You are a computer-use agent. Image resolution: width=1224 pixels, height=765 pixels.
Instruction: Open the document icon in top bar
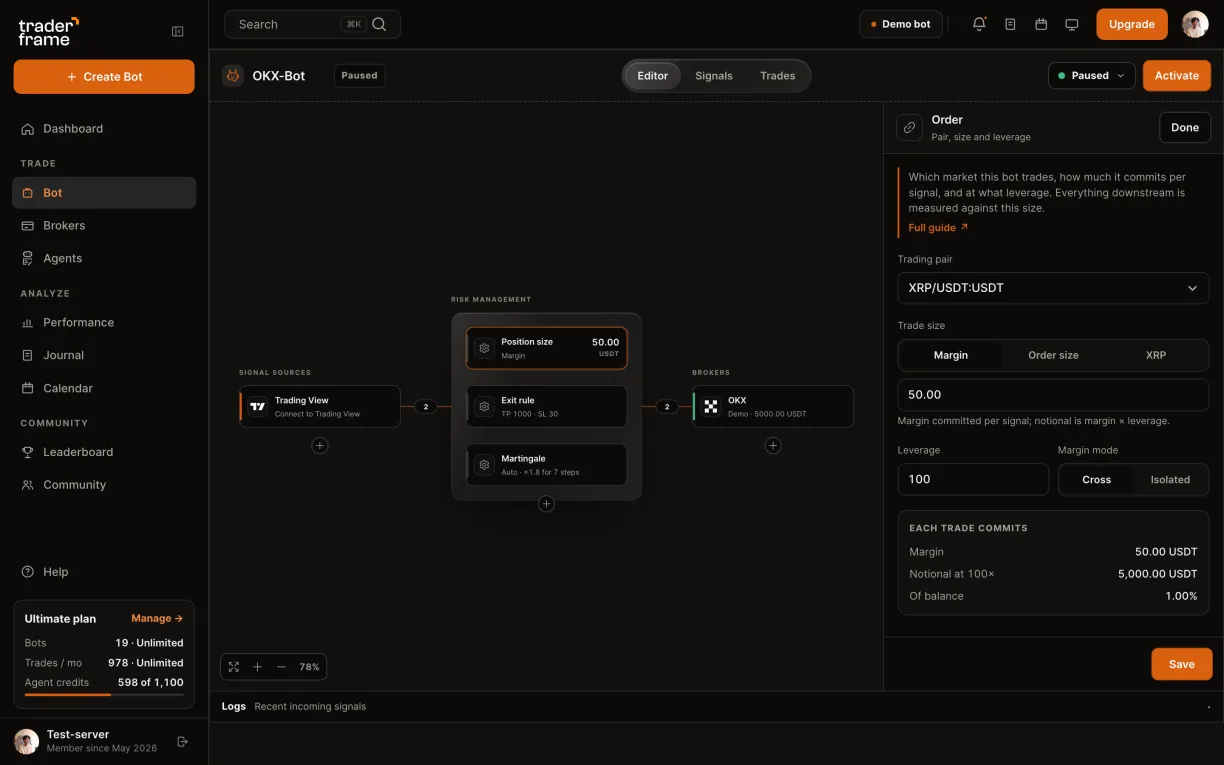click(x=1010, y=24)
